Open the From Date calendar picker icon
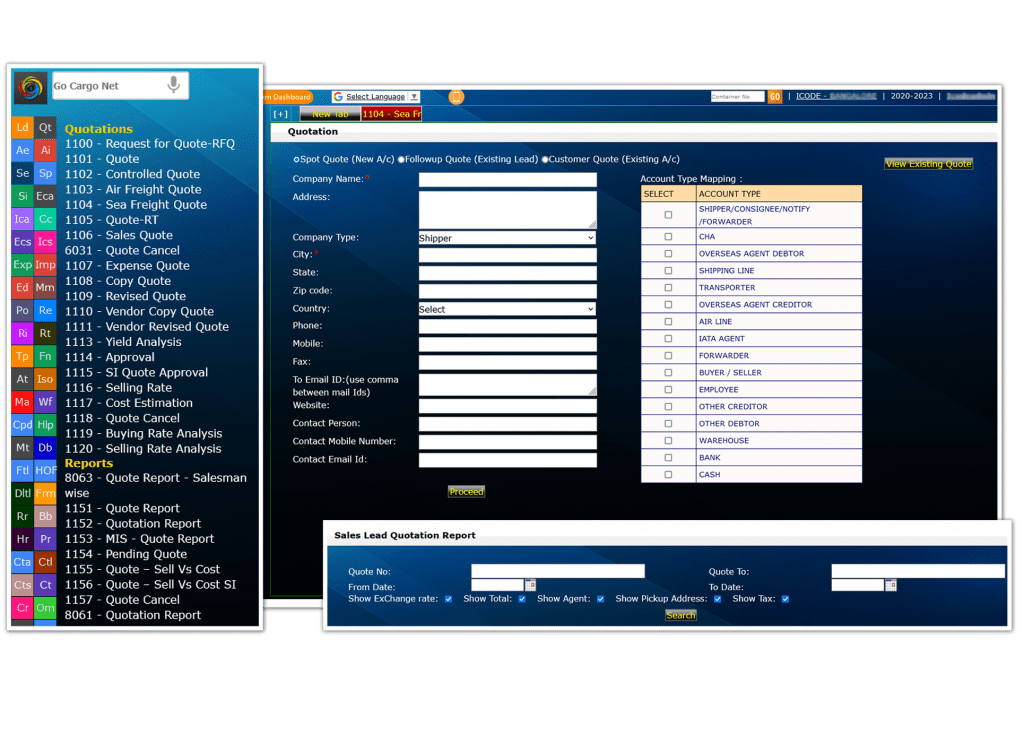The image size is (1024, 743). coord(531,585)
